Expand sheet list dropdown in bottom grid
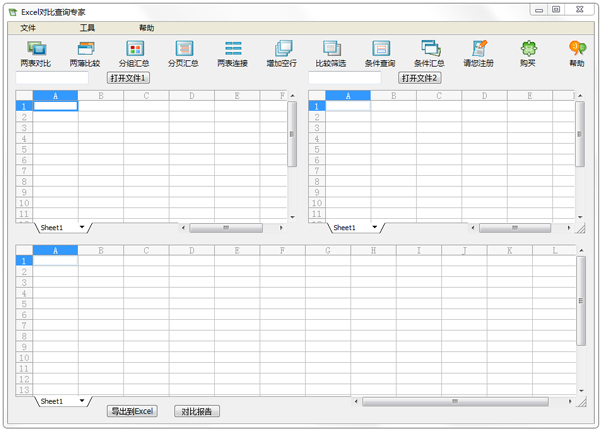Image resolution: width=600 pixels, height=430 pixels. point(82,401)
